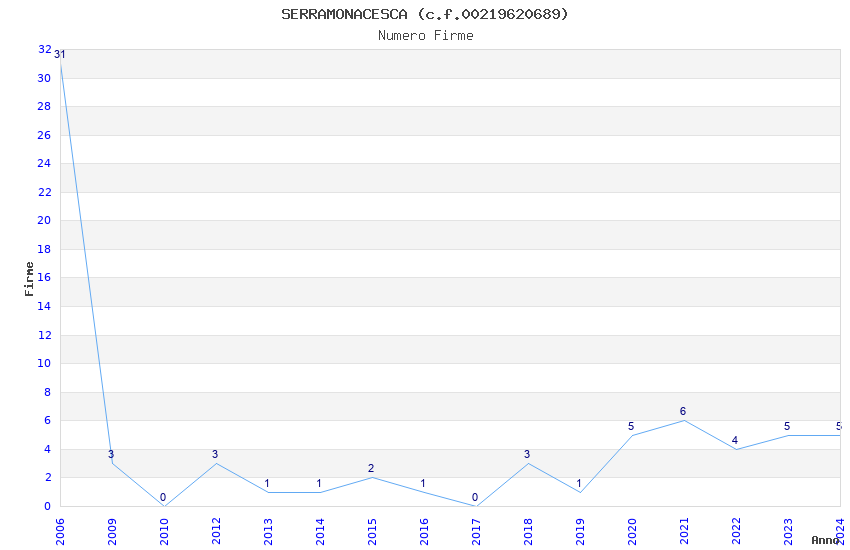850x550 pixels.
Task: Select the year label 2012 on x-axis
Action: tap(216, 531)
